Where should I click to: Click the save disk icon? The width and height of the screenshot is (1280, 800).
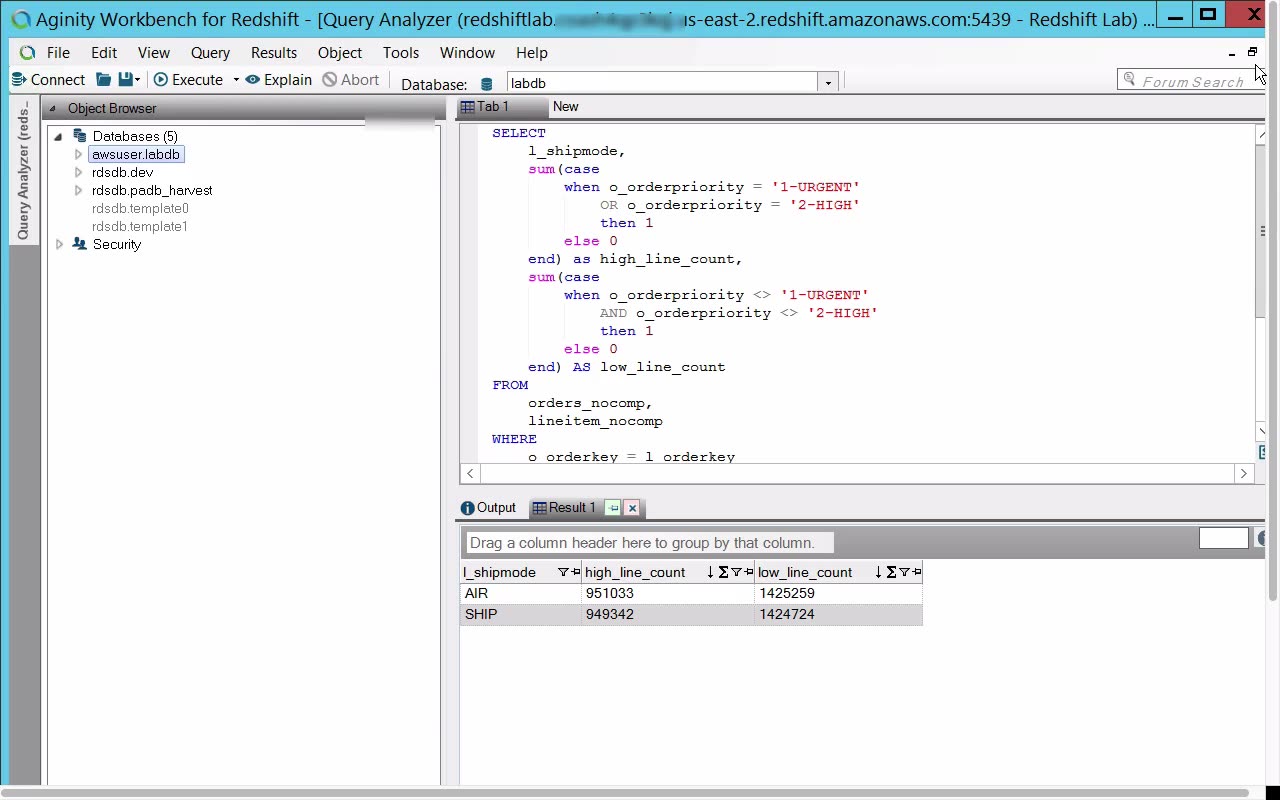click(x=125, y=80)
